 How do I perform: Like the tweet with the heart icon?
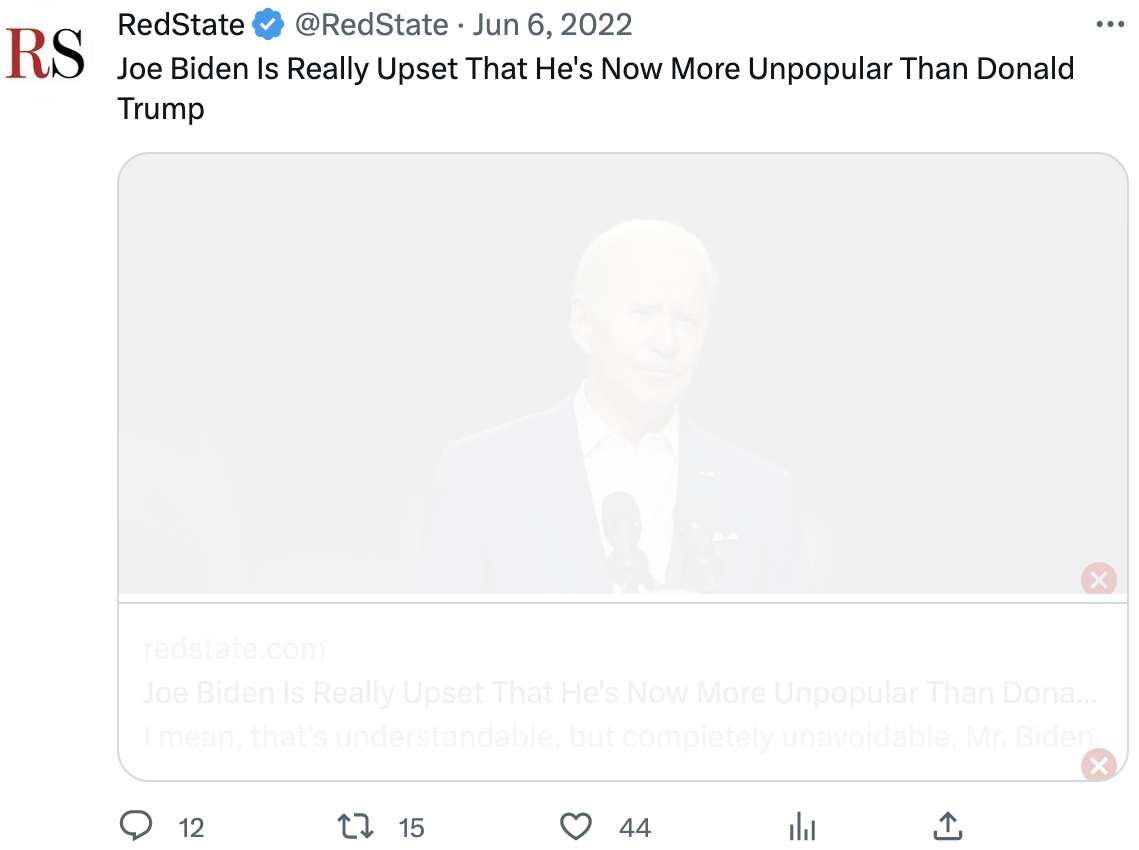click(575, 826)
